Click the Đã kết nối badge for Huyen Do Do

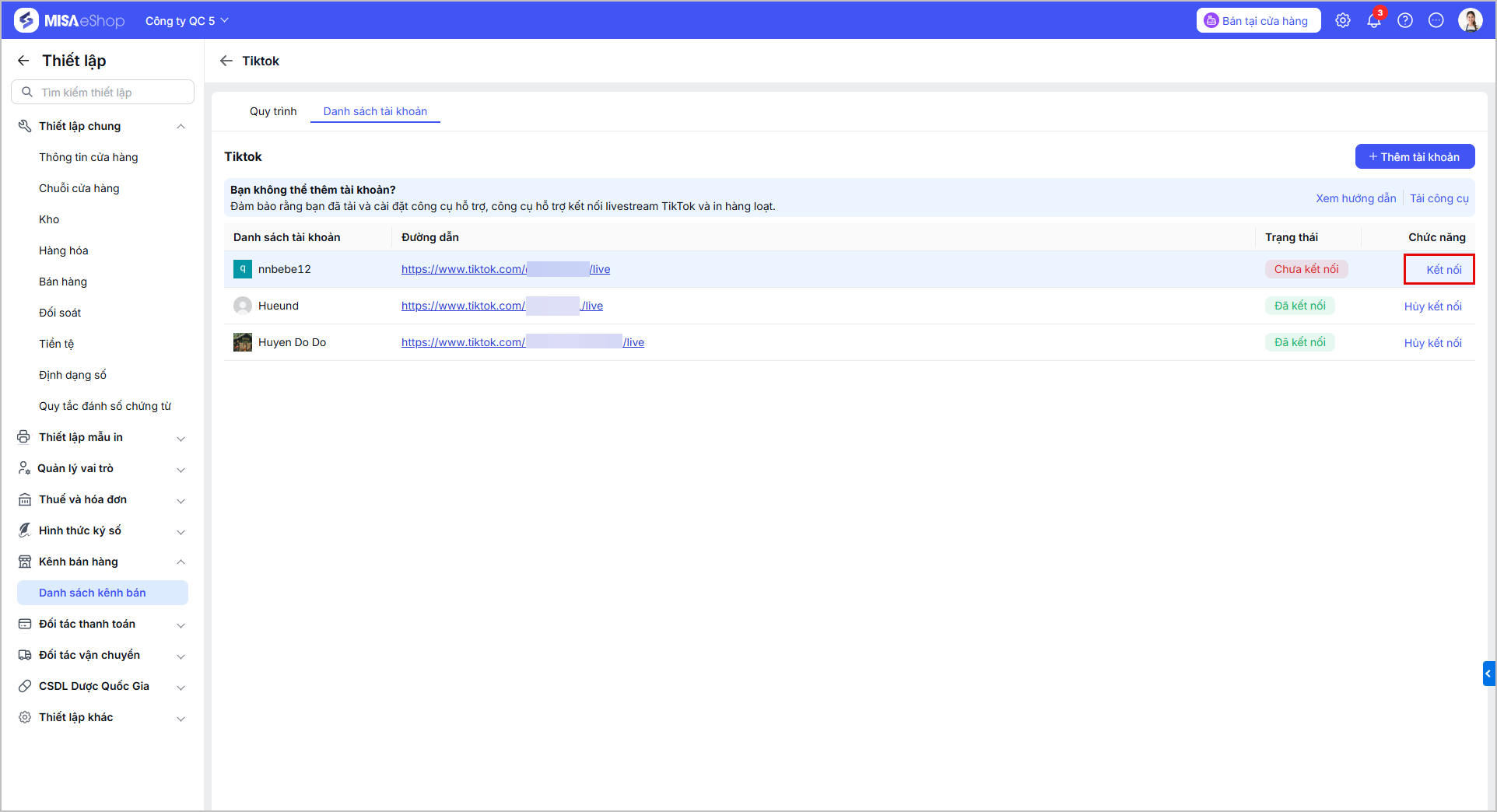point(1300,342)
